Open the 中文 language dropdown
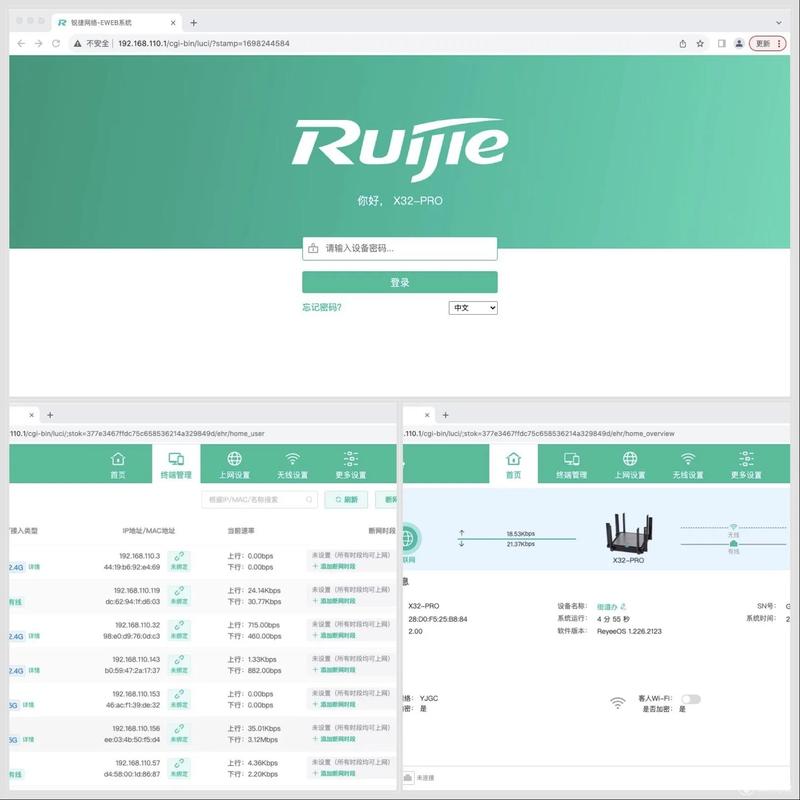This screenshot has width=800, height=800. [x=473, y=308]
